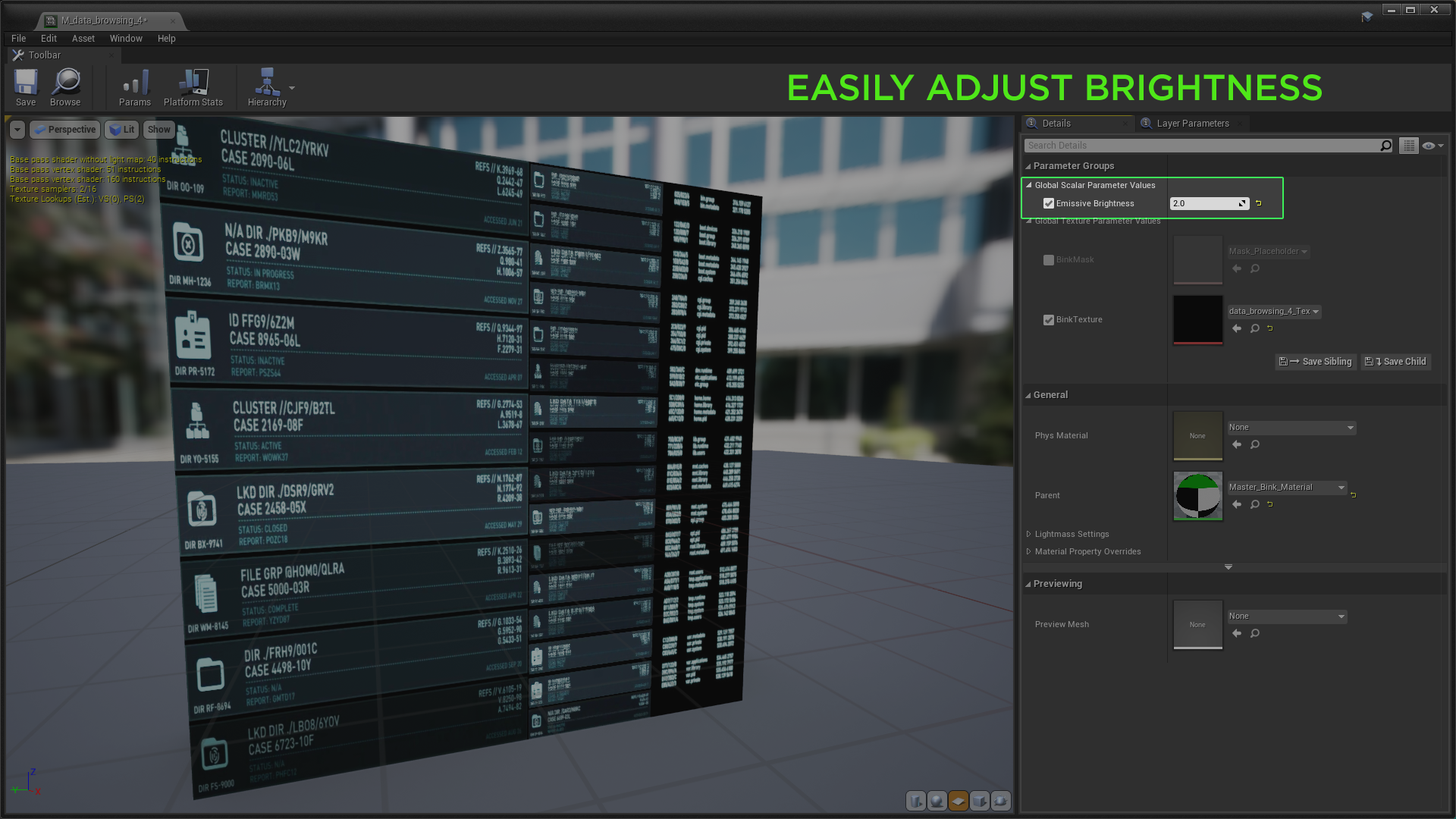Enable the BinkMask parameter checkbox
The height and width of the screenshot is (819, 1456).
(x=1049, y=260)
